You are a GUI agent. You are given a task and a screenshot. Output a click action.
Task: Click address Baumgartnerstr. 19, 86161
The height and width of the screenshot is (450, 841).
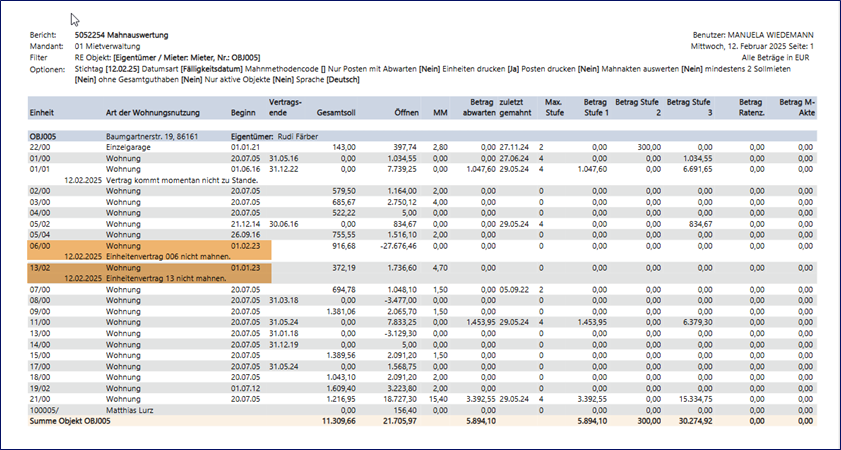pyautogui.click(x=158, y=134)
